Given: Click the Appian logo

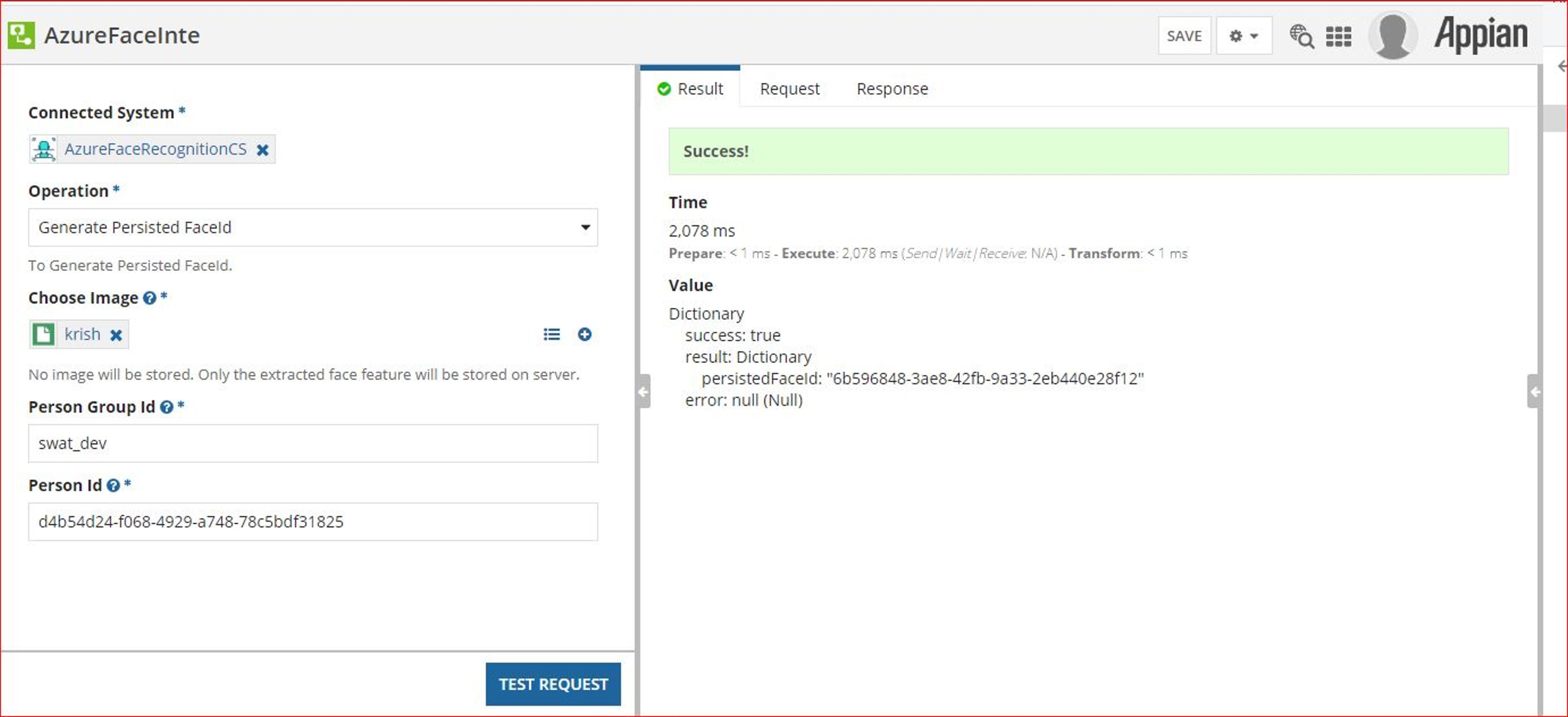Looking at the screenshot, I should (x=1481, y=35).
